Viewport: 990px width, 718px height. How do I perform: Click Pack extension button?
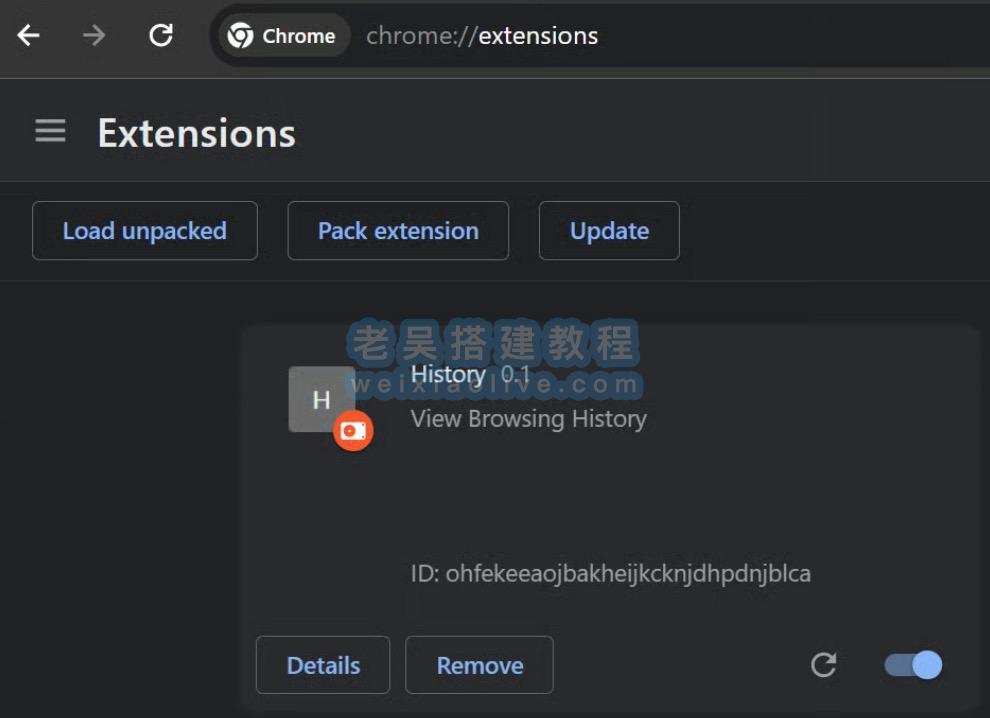[398, 231]
